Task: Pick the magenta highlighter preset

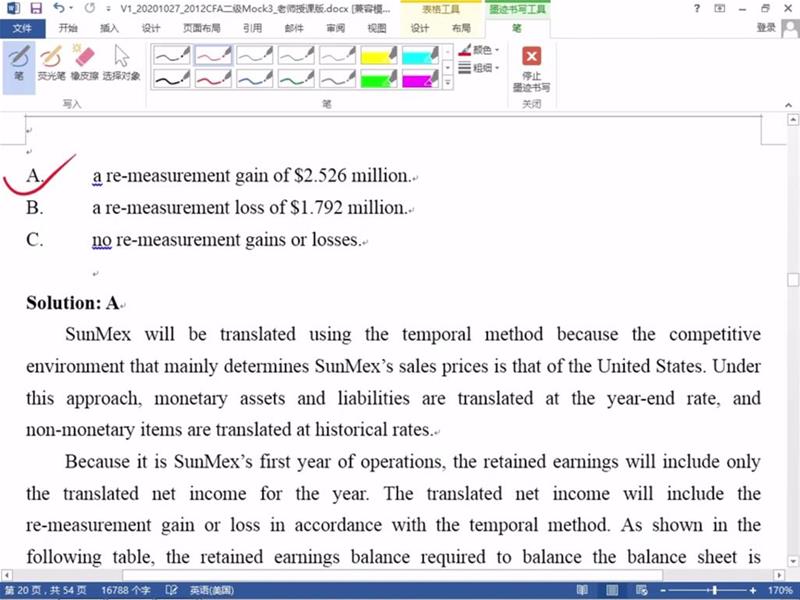Action: click(x=420, y=79)
